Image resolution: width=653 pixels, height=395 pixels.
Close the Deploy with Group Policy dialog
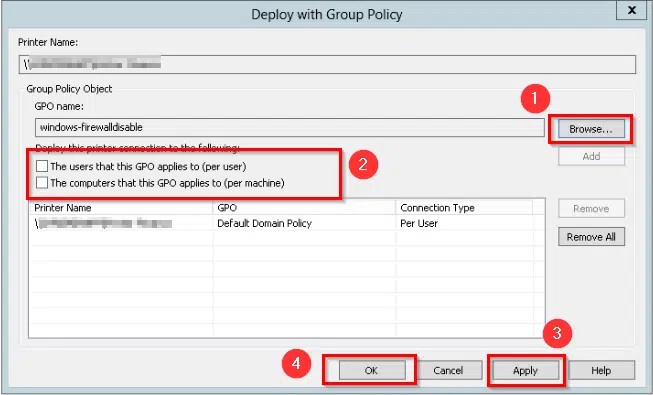631,10
